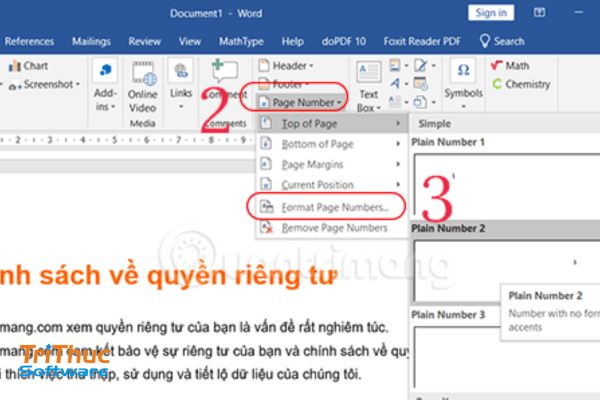This screenshot has width=600, height=400.
Task: Select Plain Number 1 preview thumbnail
Action: 507,186
